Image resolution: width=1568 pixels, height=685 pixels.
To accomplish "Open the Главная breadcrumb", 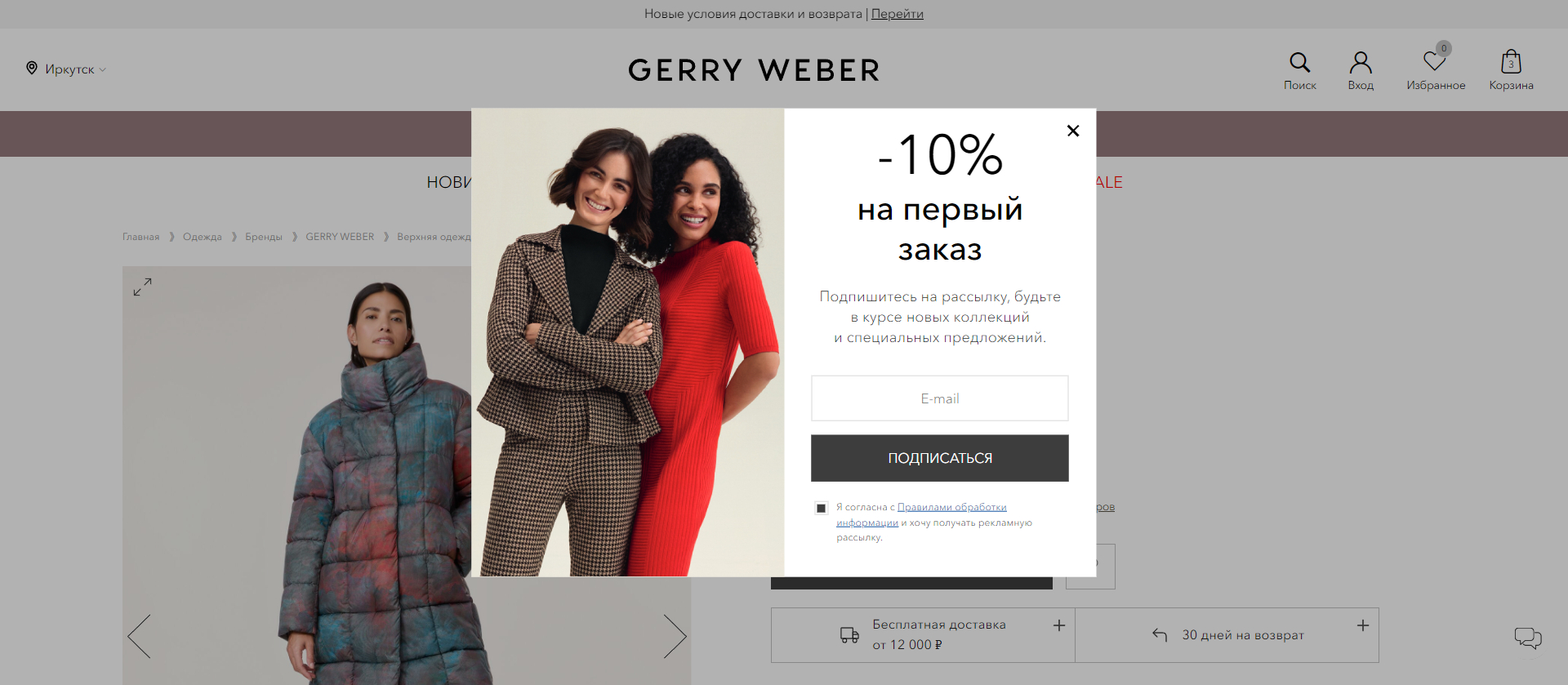I will 141,237.
